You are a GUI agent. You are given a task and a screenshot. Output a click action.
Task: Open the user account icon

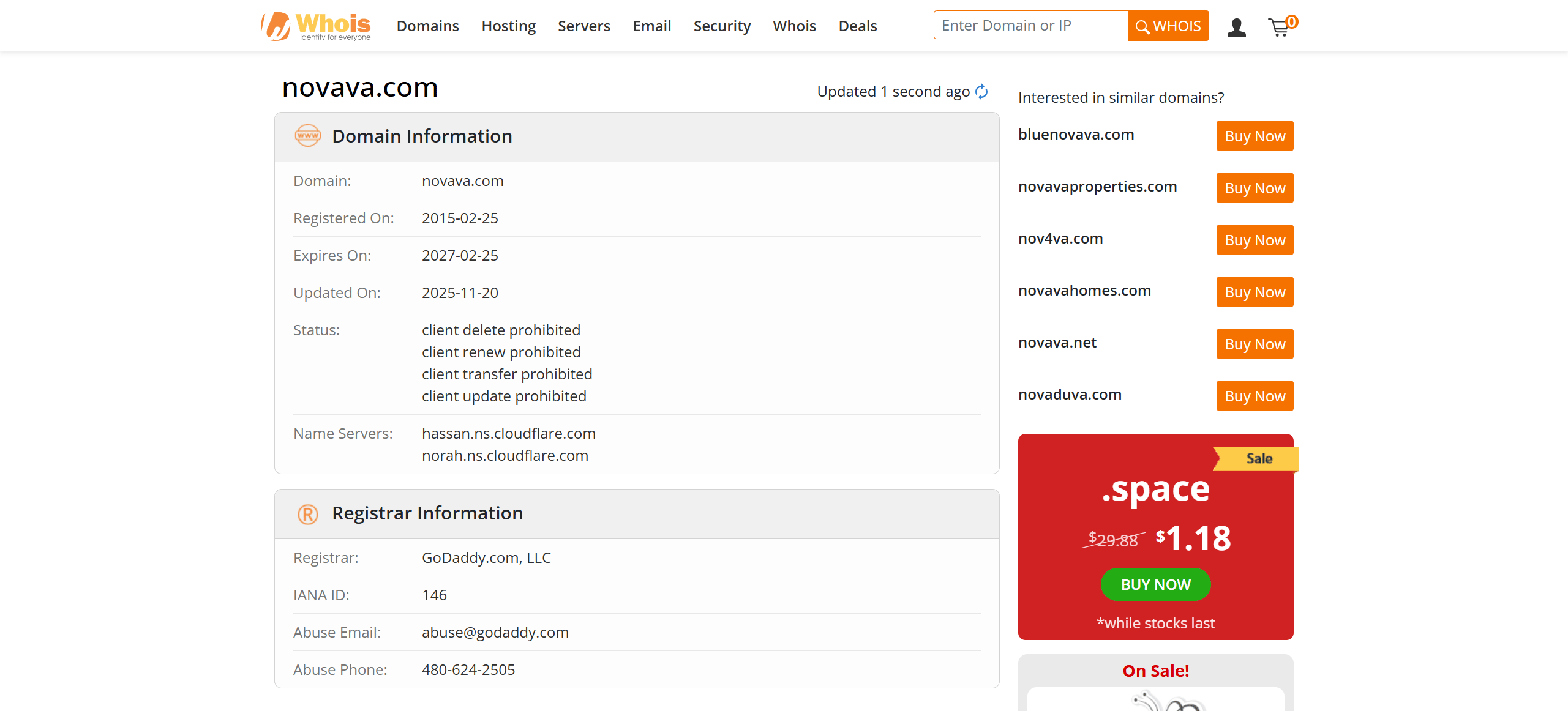1236,27
